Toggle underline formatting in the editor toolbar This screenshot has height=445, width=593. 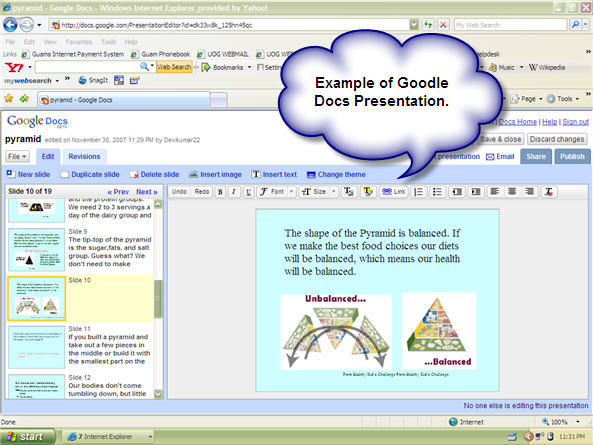tap(248, 192)
